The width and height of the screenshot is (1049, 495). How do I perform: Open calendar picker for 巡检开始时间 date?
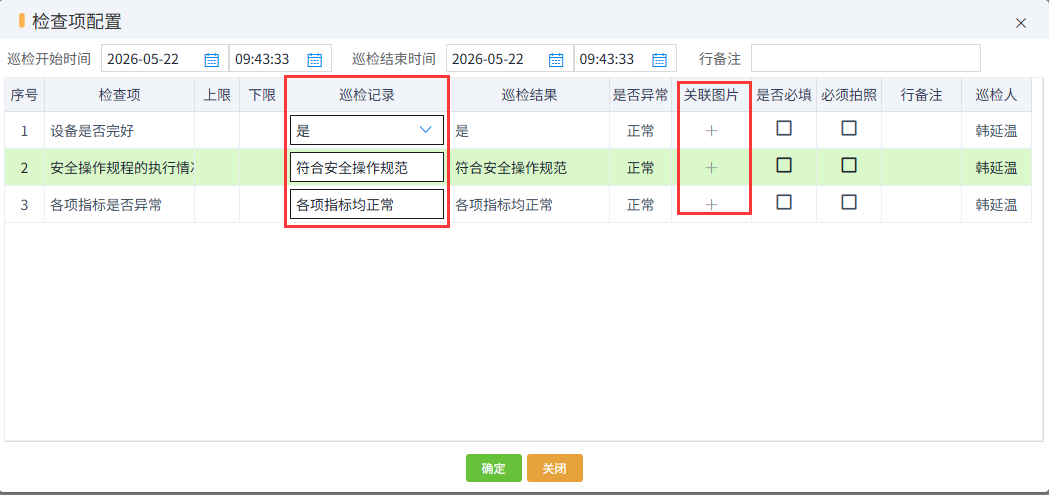pos(211,59)
